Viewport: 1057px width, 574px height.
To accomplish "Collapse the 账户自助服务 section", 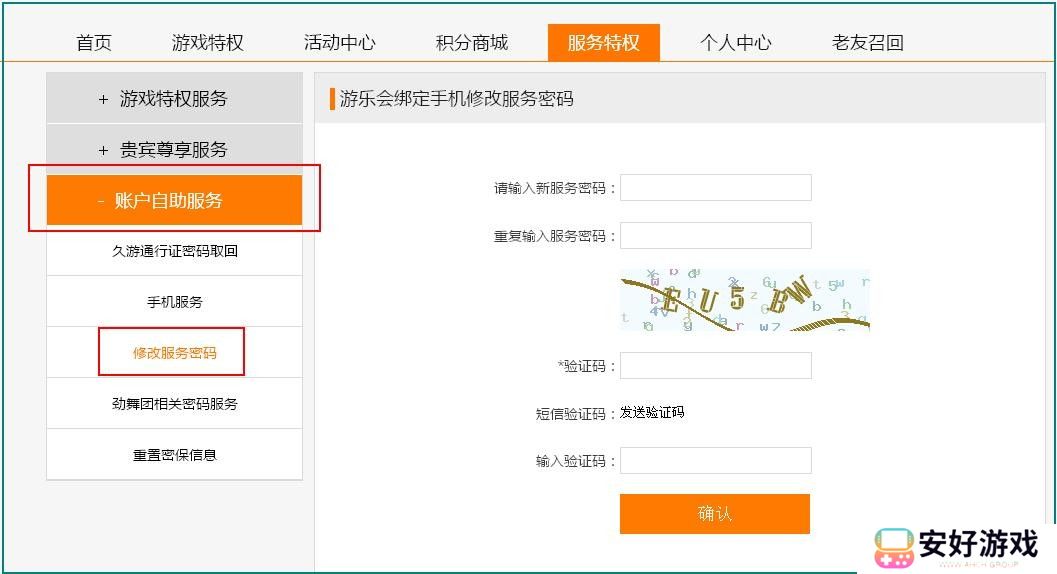I will pos(174,200).
